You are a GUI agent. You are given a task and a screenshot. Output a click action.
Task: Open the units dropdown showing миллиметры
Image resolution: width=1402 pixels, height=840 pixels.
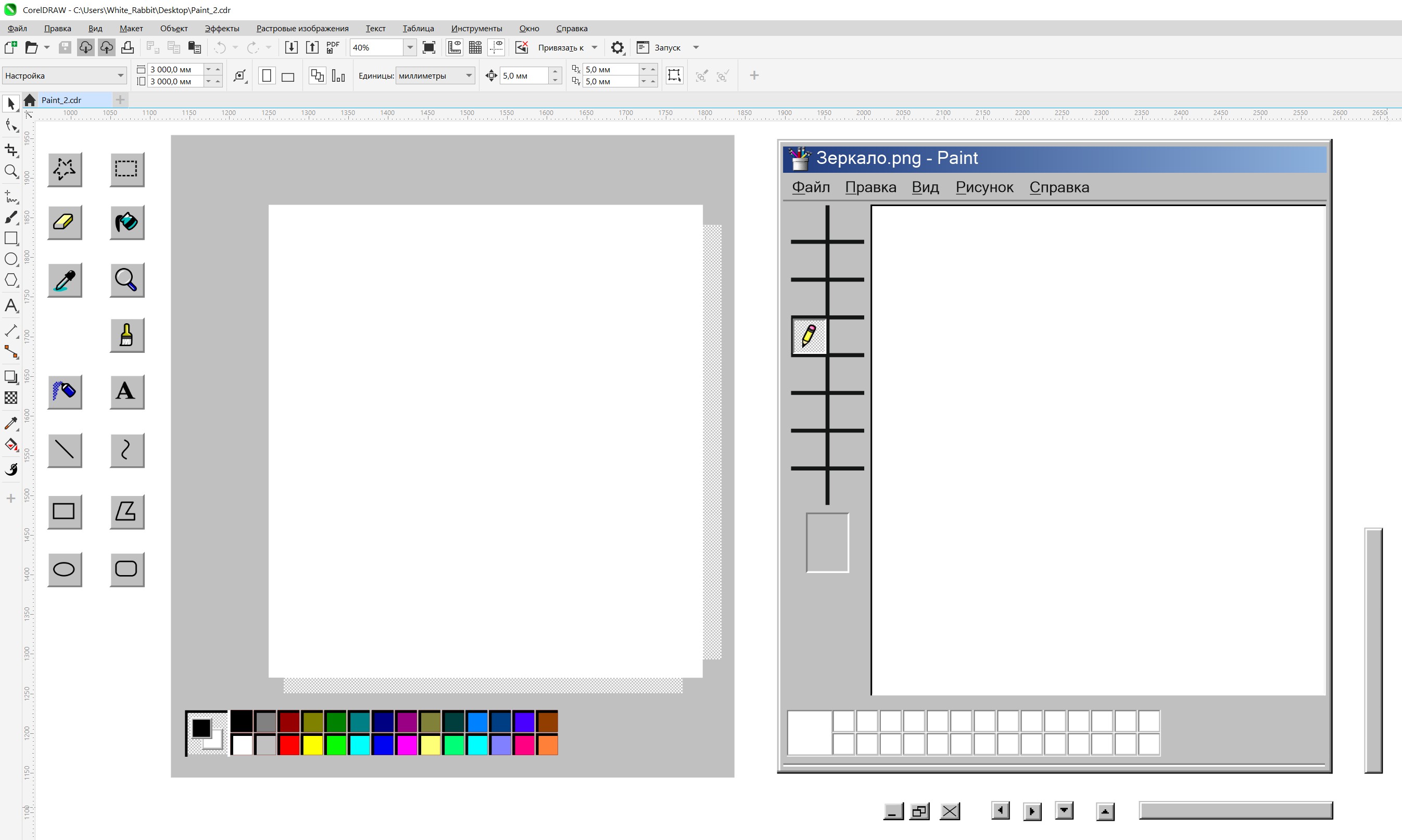click(468, 76)
